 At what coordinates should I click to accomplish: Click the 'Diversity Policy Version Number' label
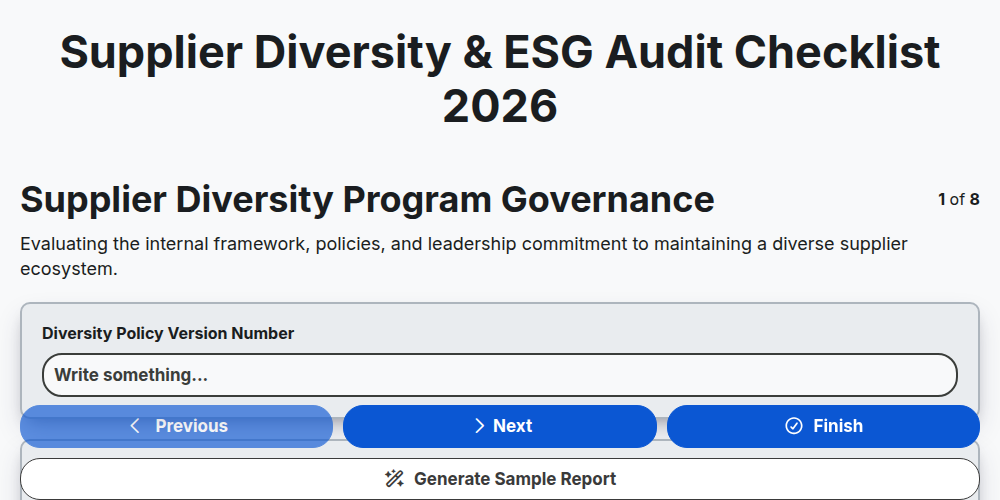coord(168,334)
